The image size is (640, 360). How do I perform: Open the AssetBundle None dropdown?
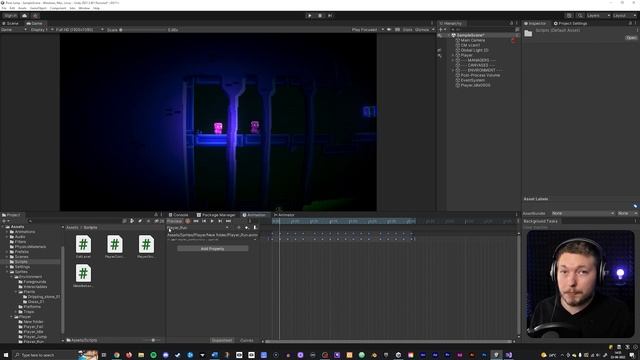coord(582,213)
